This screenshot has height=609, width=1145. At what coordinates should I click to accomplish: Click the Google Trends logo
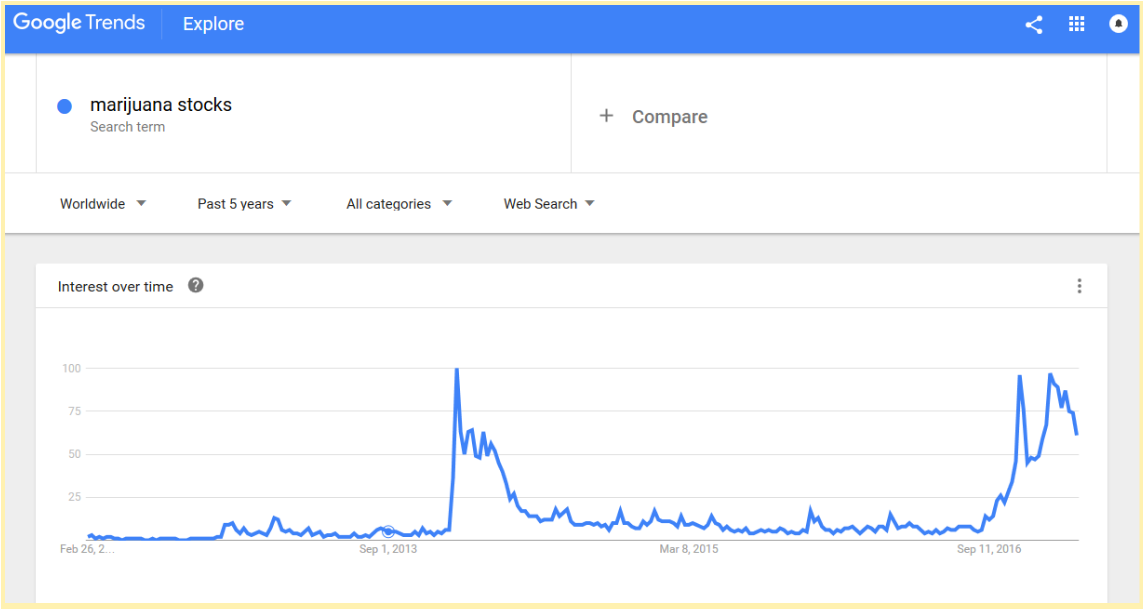(x=79, y=23)
